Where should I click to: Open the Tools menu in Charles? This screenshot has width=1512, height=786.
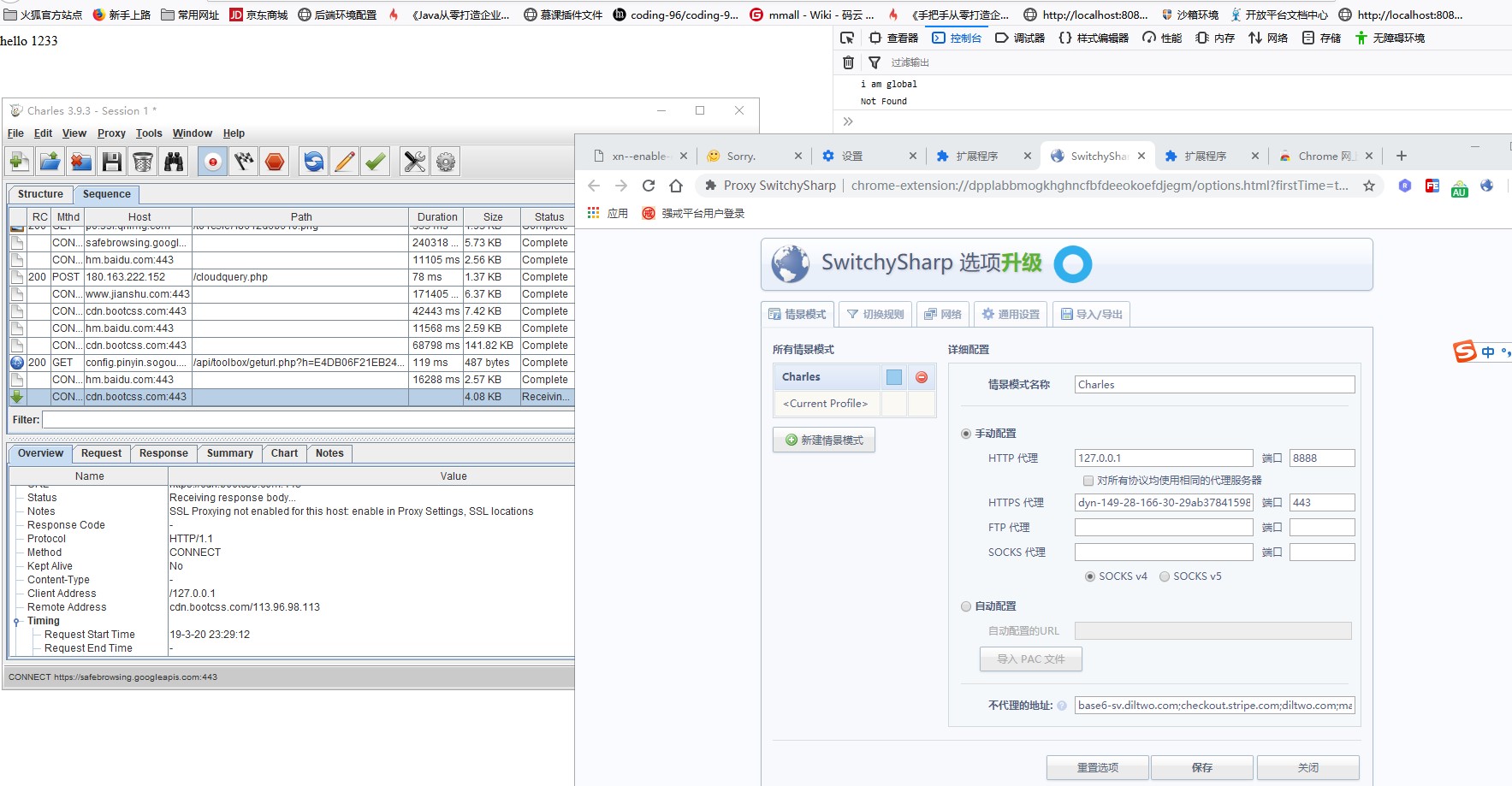(149, 133)
